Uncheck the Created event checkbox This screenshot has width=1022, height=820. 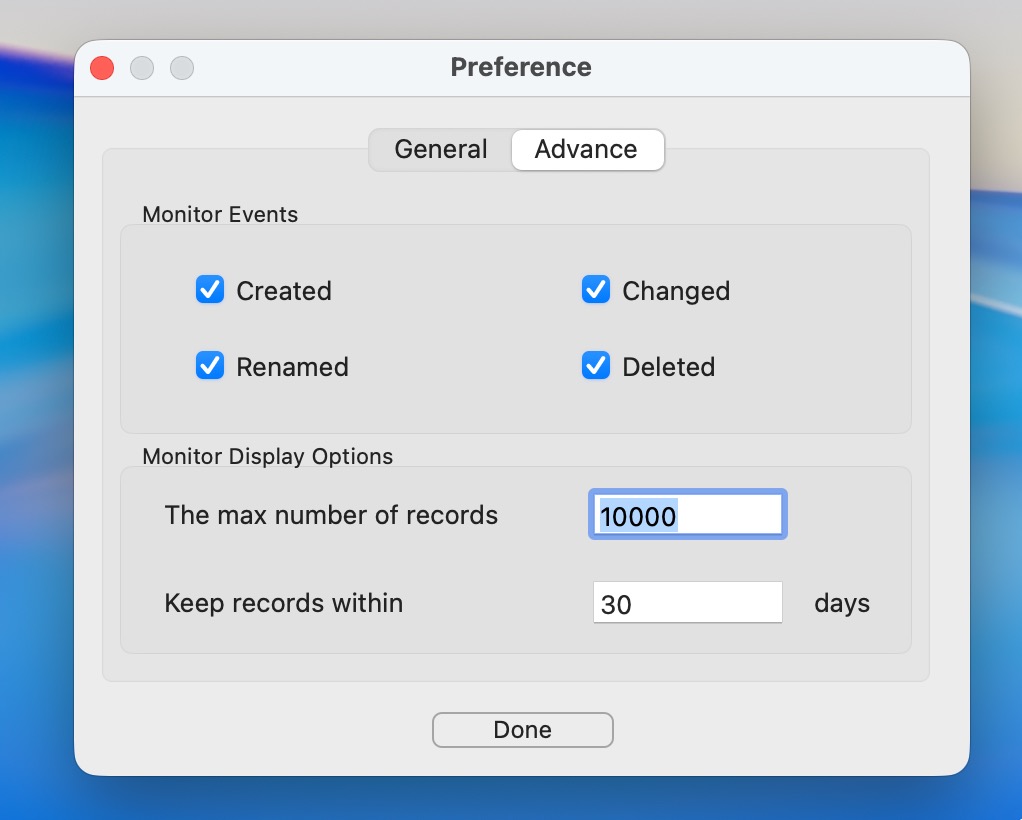coord(210,290)
